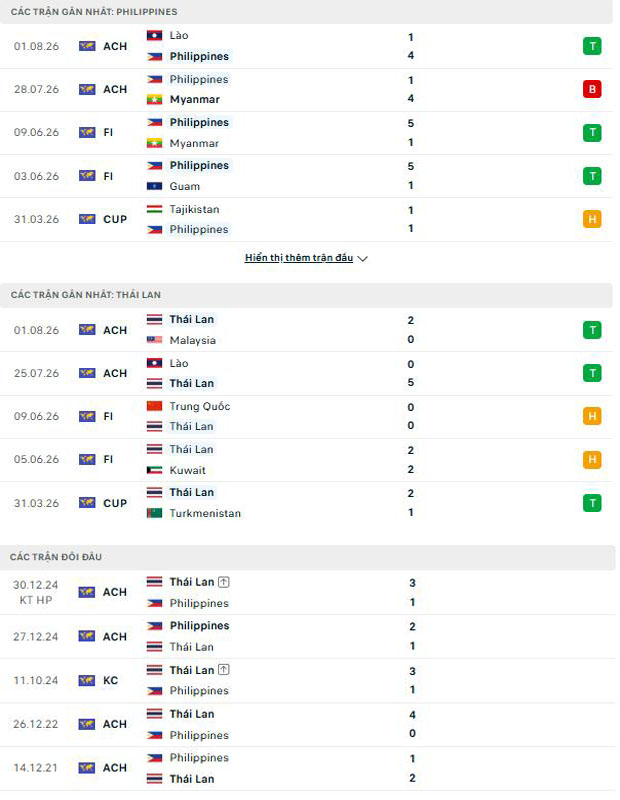Click the Kuwait flag icon
The image size is (620, 800).
point(155,470)
